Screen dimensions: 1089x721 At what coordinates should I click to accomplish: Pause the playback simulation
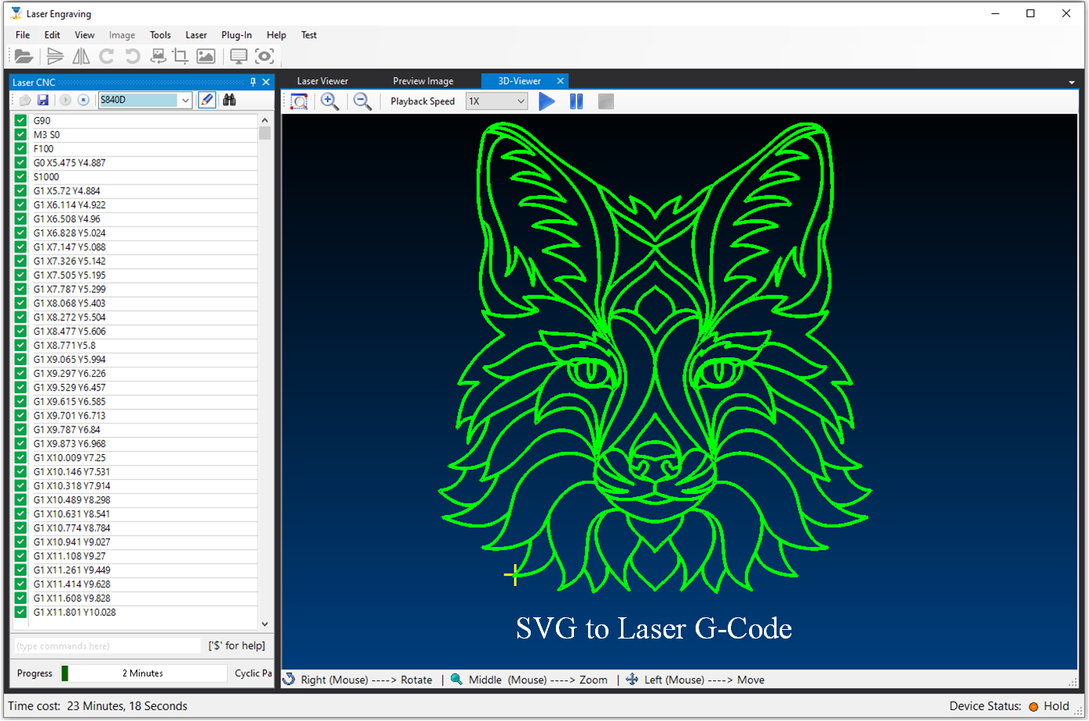point(576,101)
